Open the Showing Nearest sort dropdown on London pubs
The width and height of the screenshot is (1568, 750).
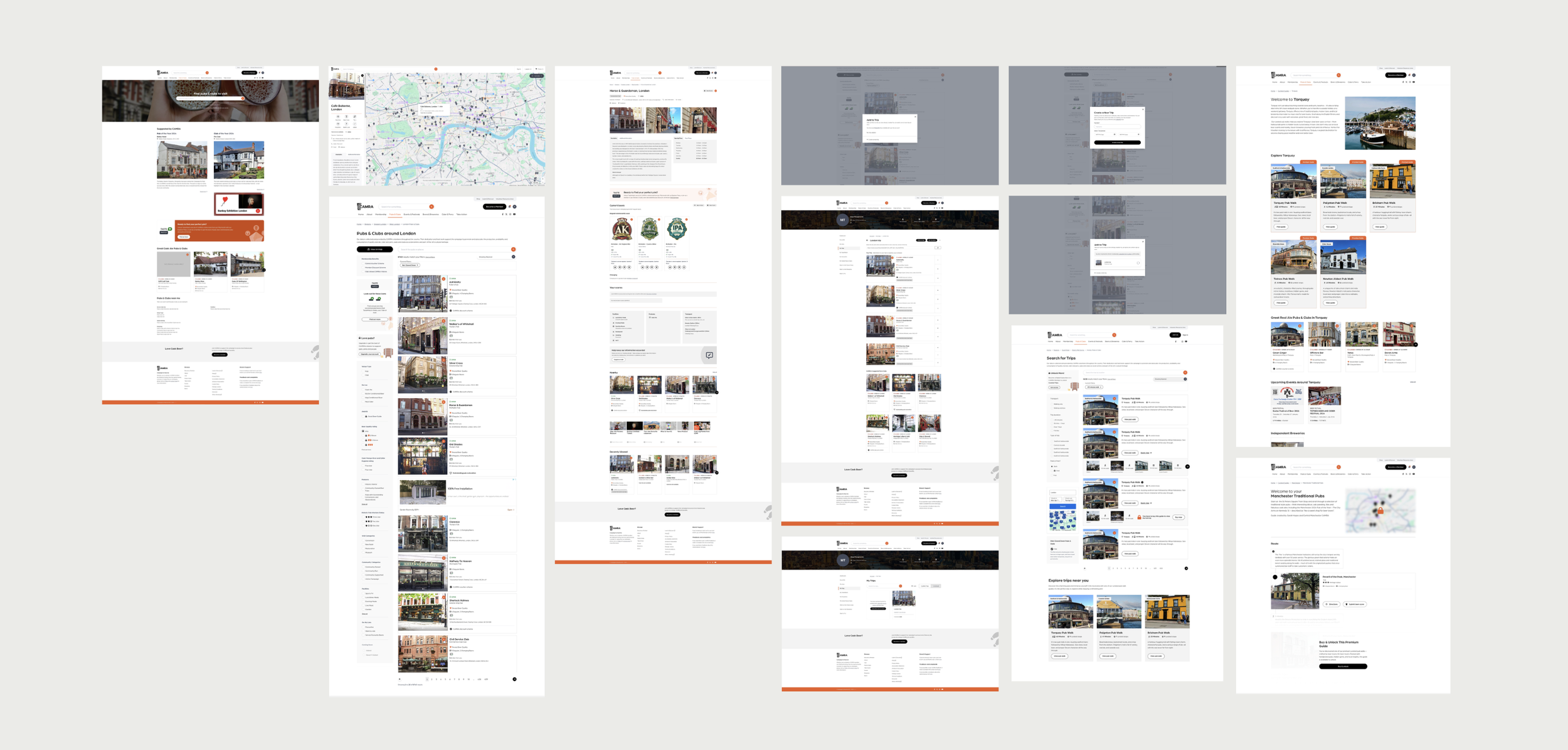[x=496, y=257]
